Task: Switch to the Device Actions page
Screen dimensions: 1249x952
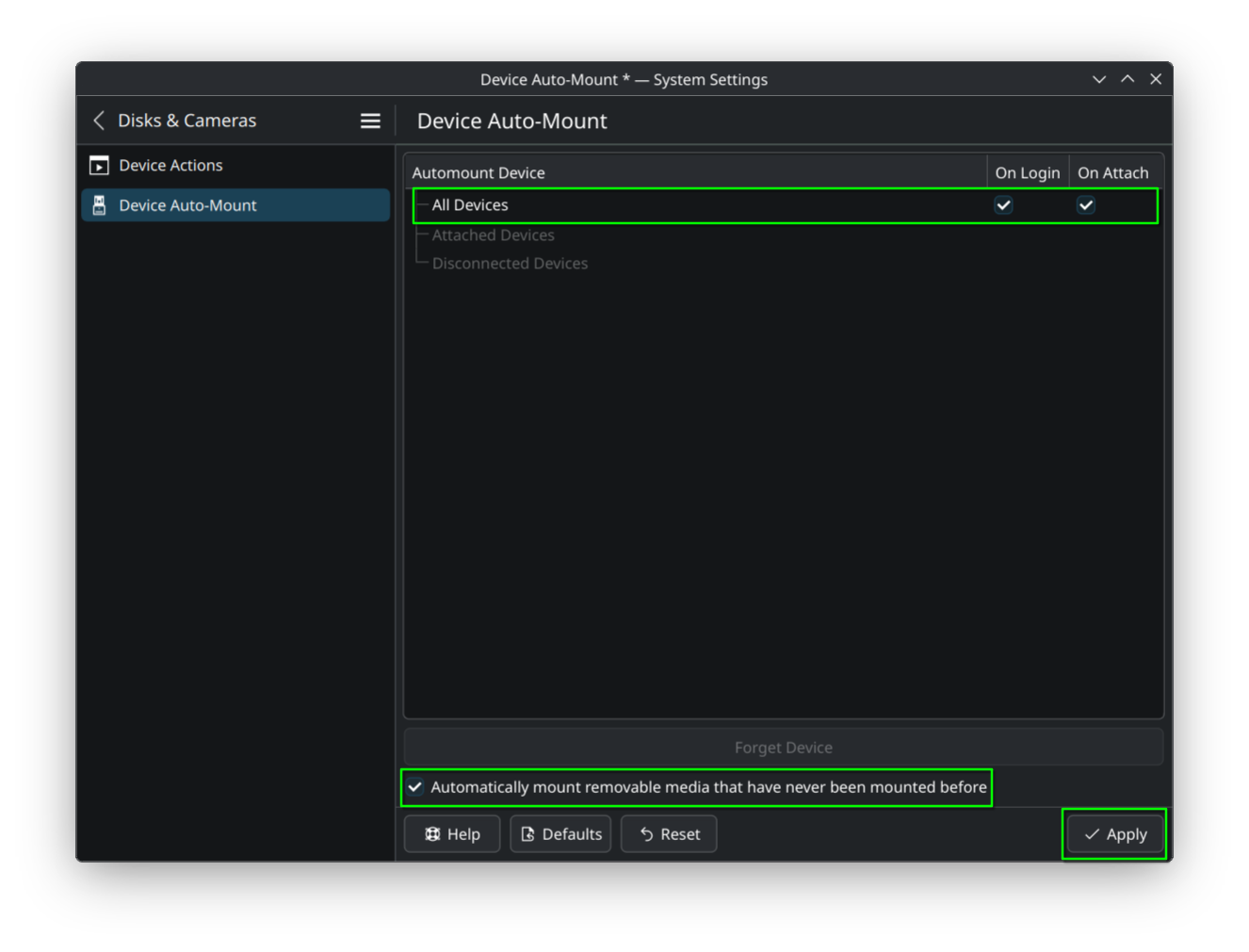Action: tap(170, 165)
